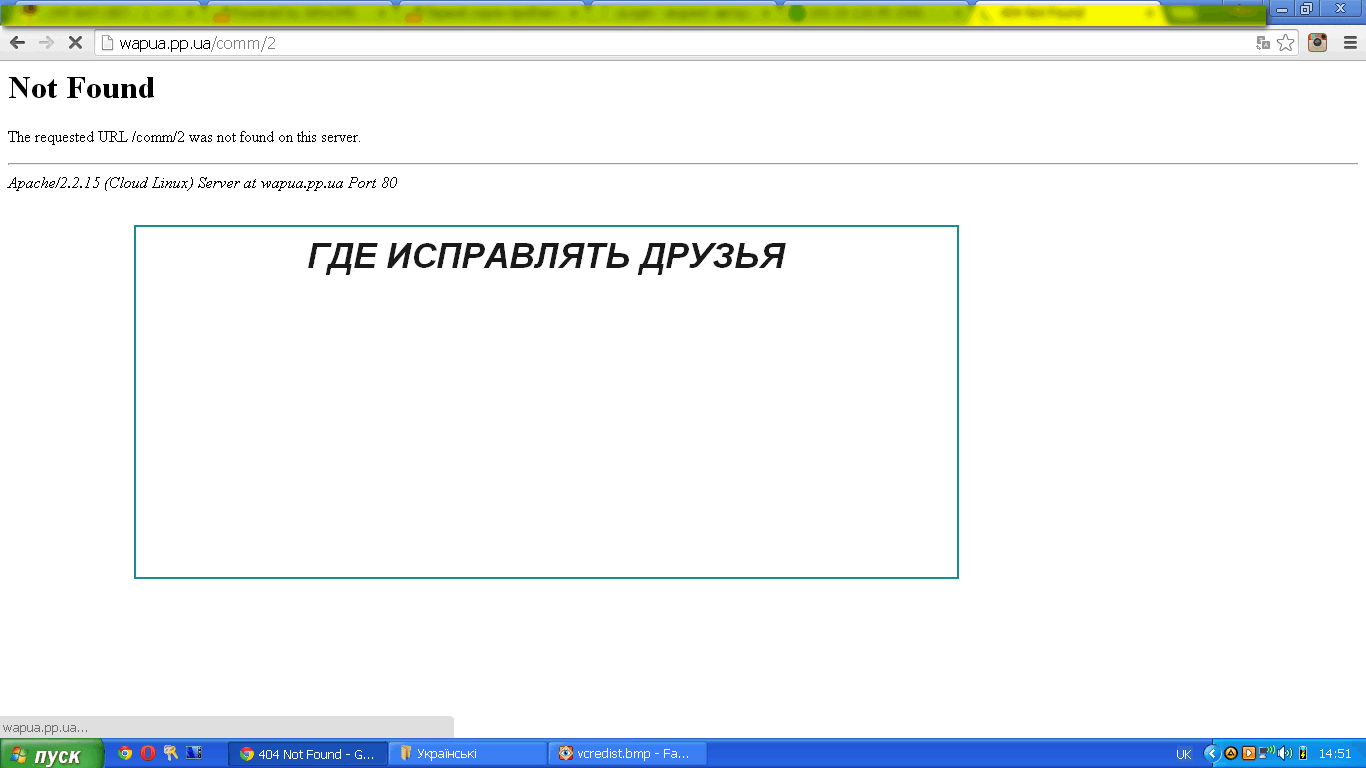Open the UK keyboard language selector
Screen dimensions: 1366x768
click(x=1184, y=754)
